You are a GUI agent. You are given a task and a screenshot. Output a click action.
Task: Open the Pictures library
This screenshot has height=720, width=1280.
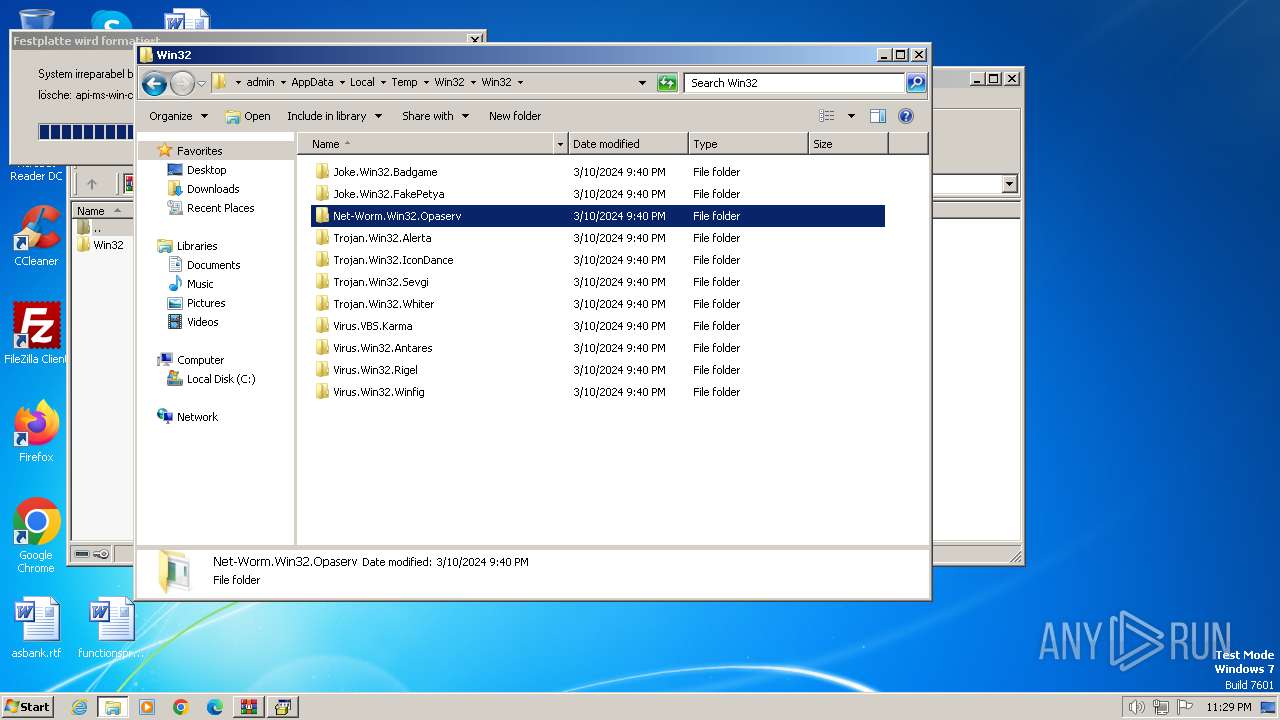pos(206,303)
